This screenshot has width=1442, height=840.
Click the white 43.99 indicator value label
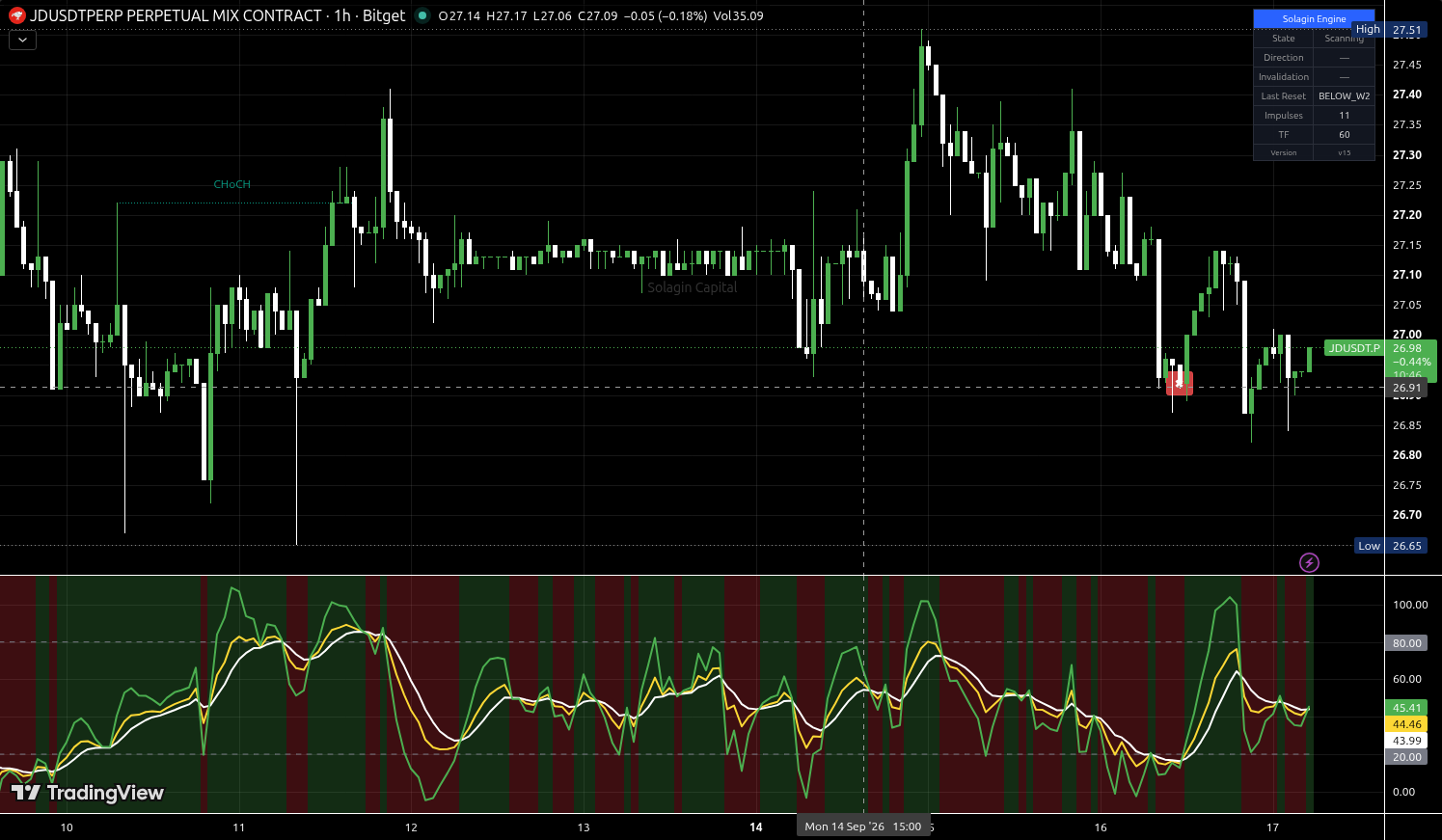1406,741
